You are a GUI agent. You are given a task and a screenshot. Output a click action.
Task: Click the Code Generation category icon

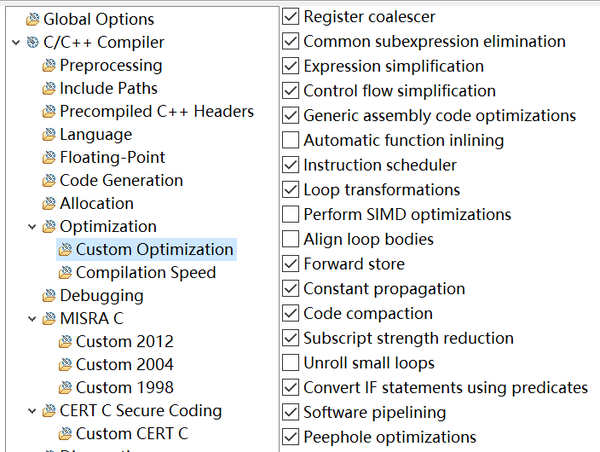click(48, 181)
